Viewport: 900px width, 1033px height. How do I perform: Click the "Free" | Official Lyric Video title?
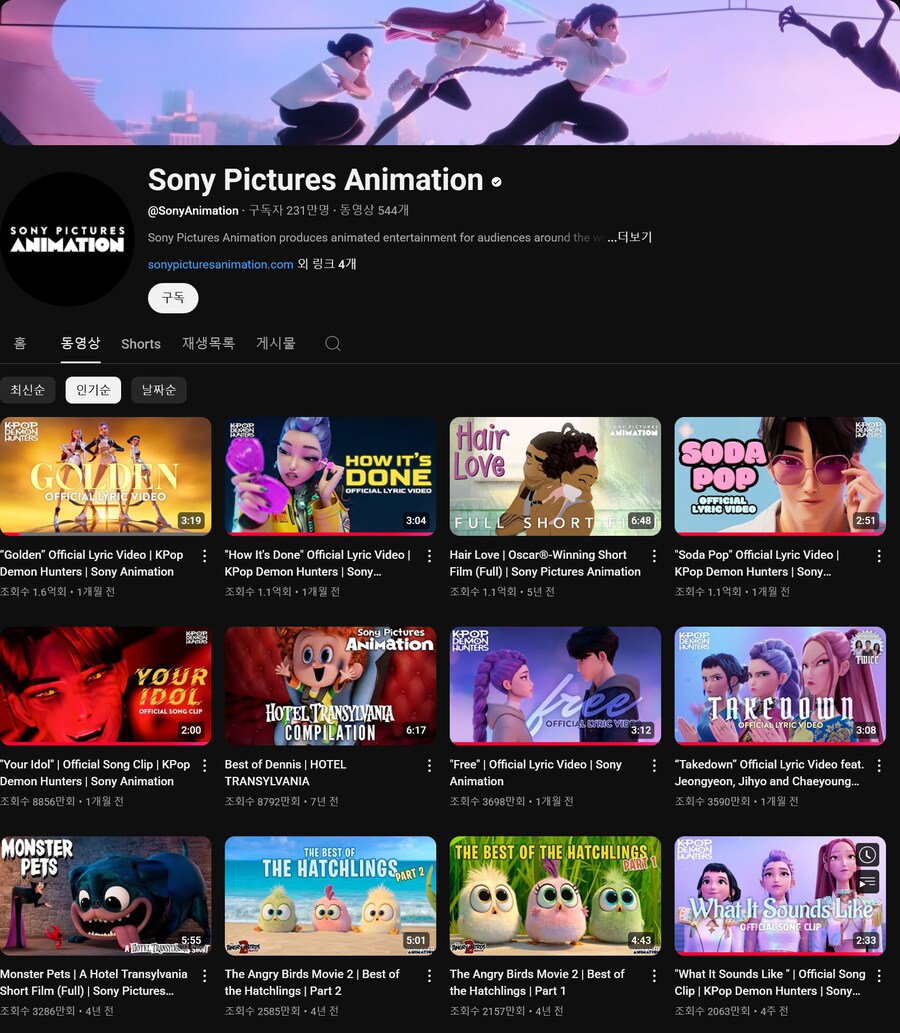point(536,773)
